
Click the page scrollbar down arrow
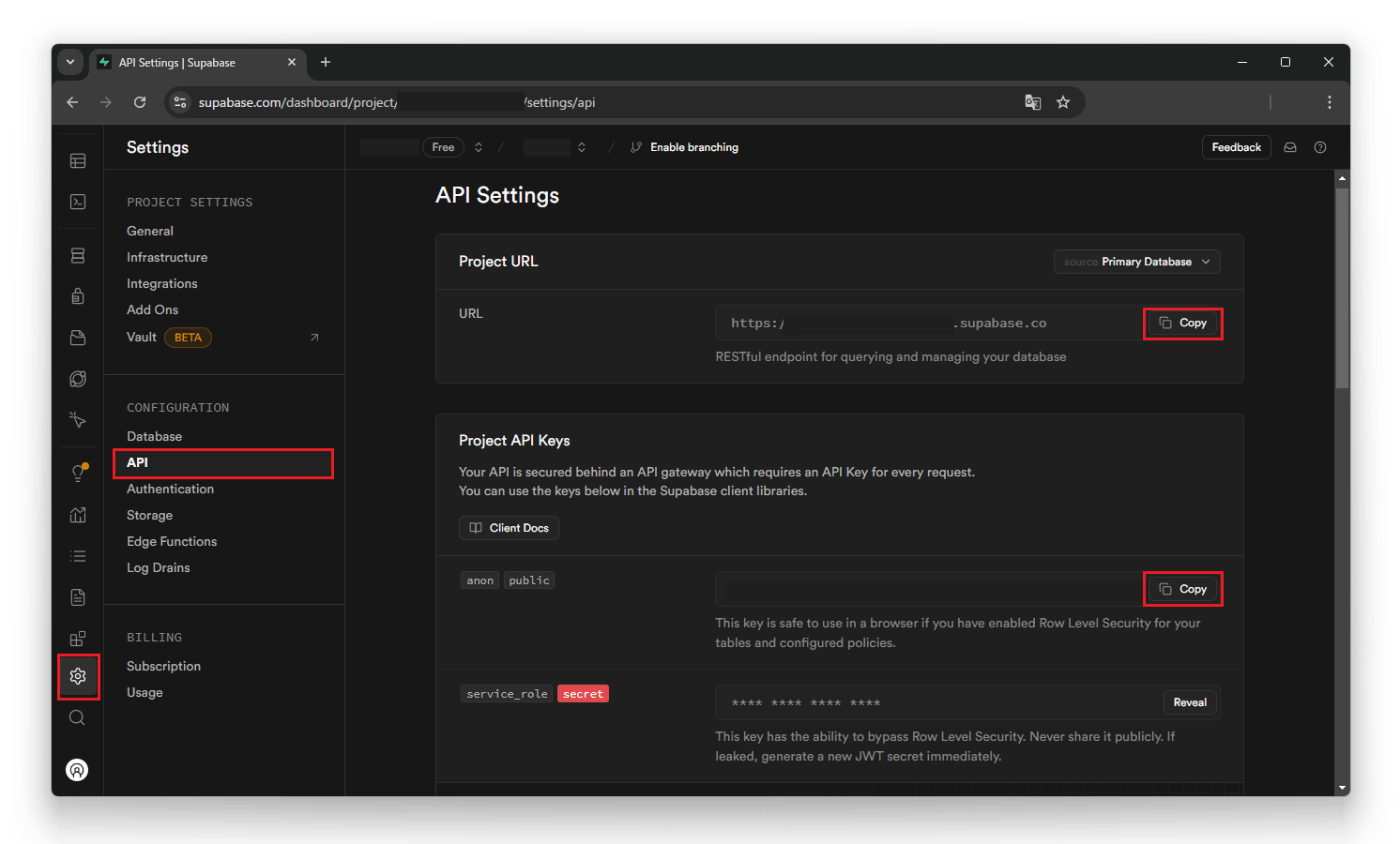click(x=1342, y=788)
